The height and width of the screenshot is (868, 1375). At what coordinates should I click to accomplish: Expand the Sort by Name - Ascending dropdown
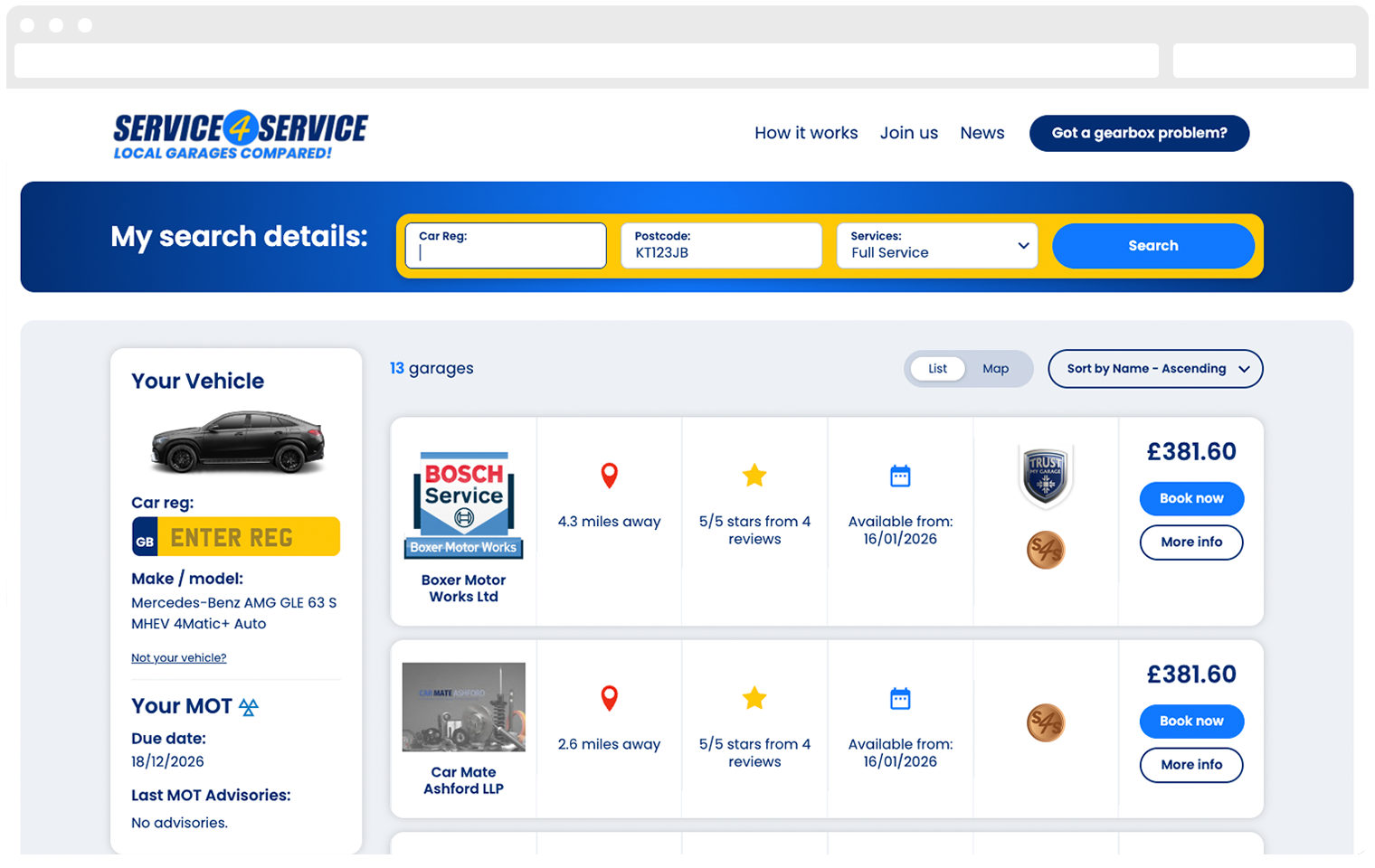(x=1155, y=369)
